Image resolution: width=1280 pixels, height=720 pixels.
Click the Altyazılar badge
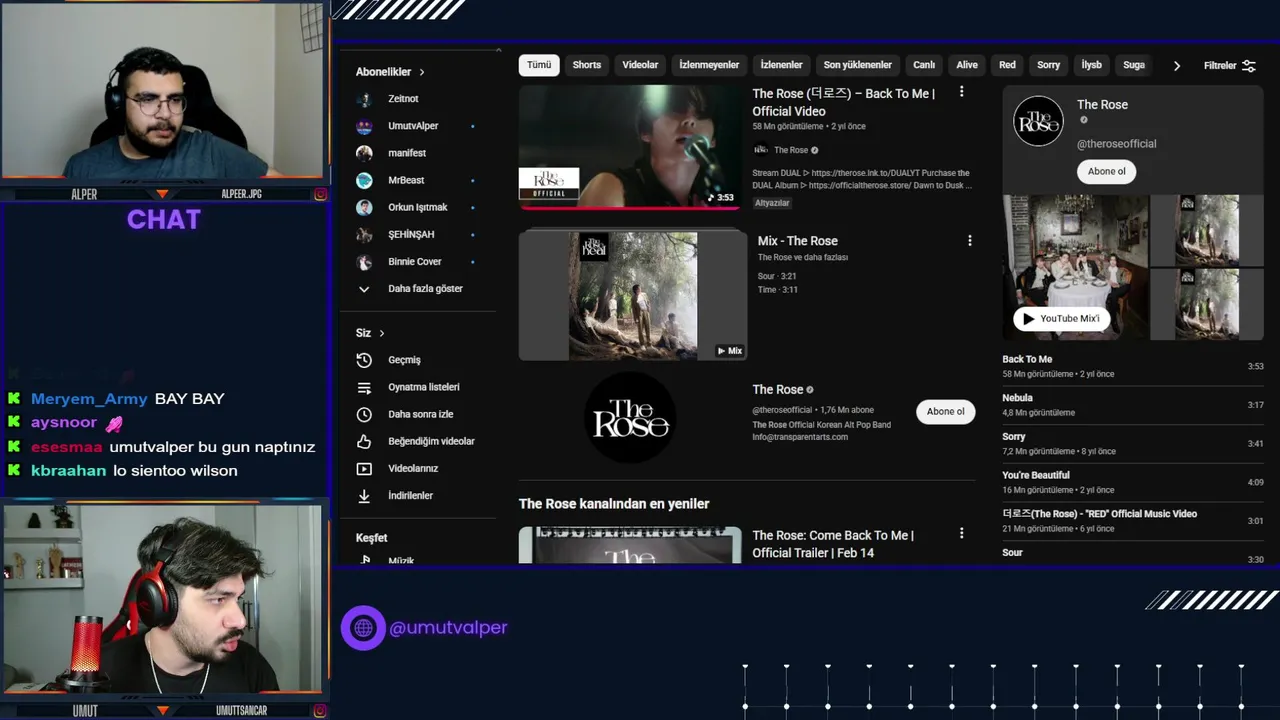[x=772, y=203]
